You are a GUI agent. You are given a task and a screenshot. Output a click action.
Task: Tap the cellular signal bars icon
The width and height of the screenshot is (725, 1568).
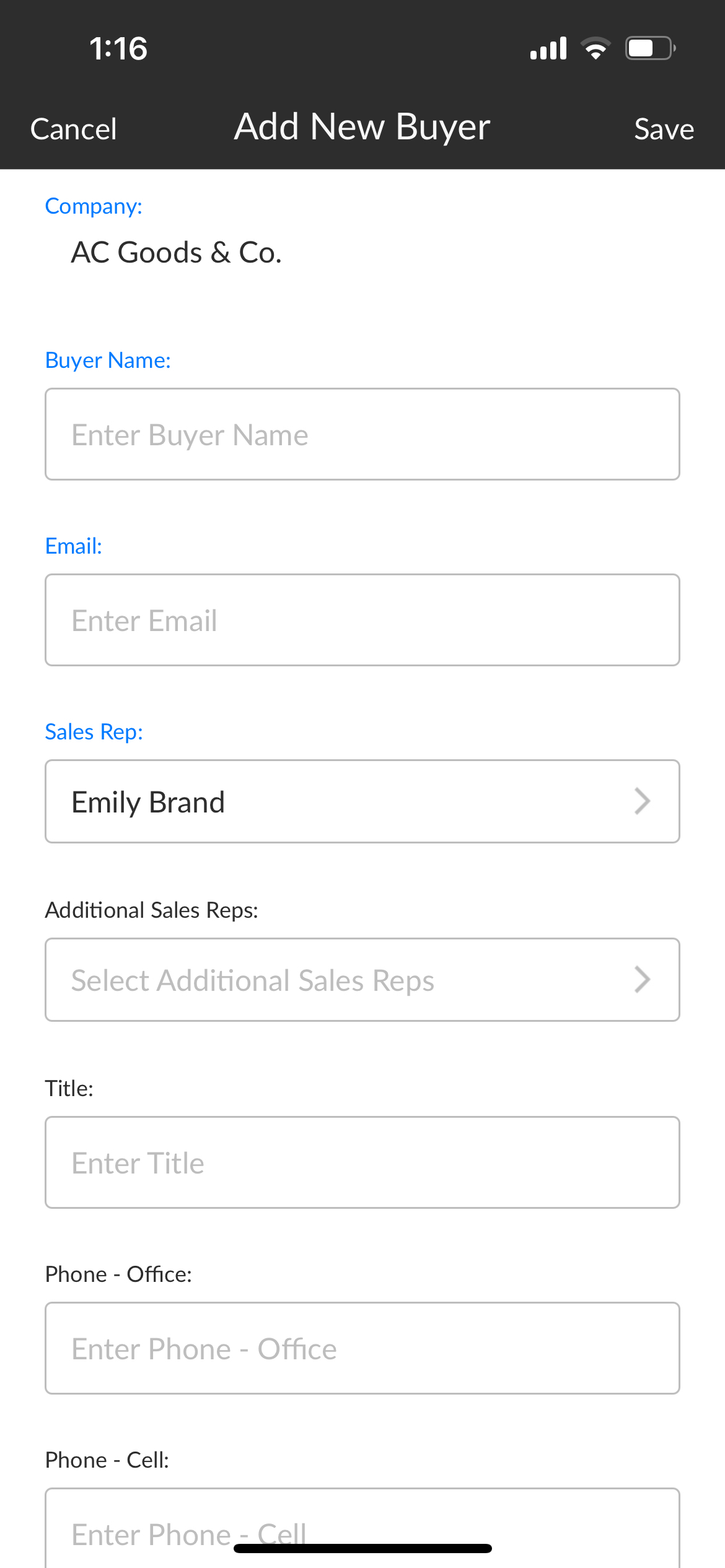coord(548,48)
